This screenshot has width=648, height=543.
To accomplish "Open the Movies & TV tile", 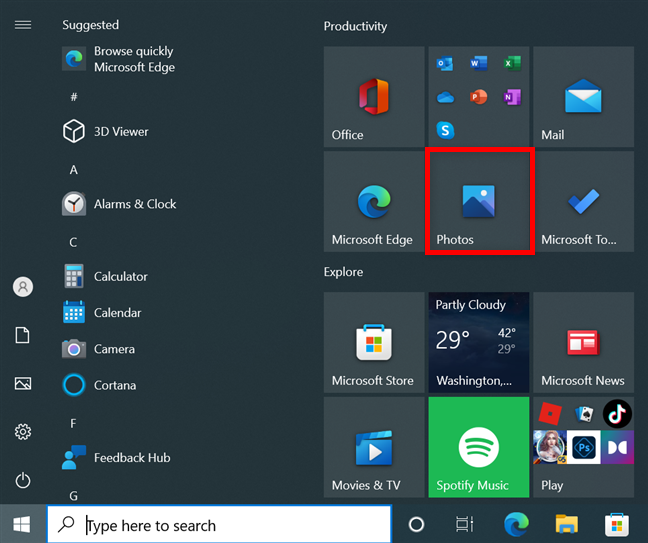I will [374, 447].
